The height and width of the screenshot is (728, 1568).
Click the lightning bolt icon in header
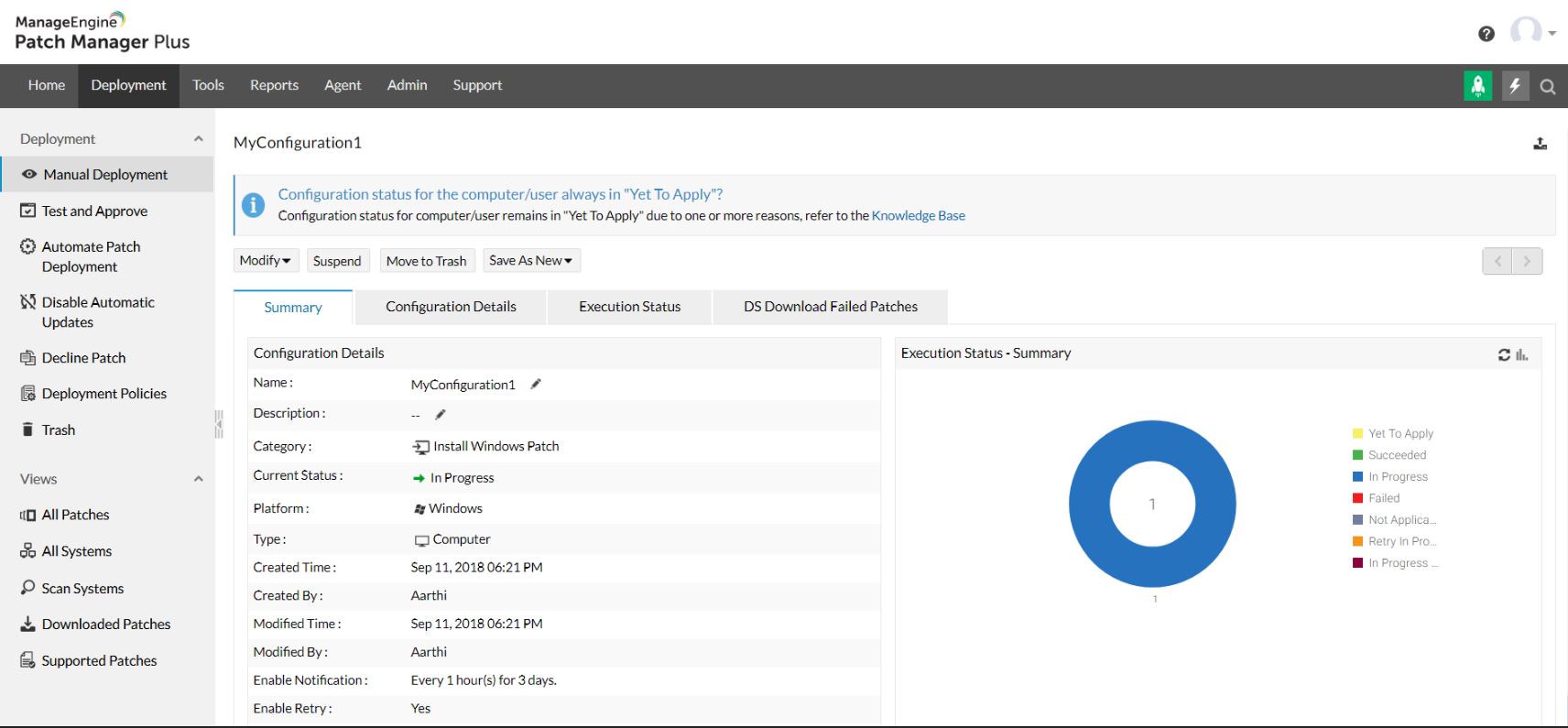tap(1515, 86)
